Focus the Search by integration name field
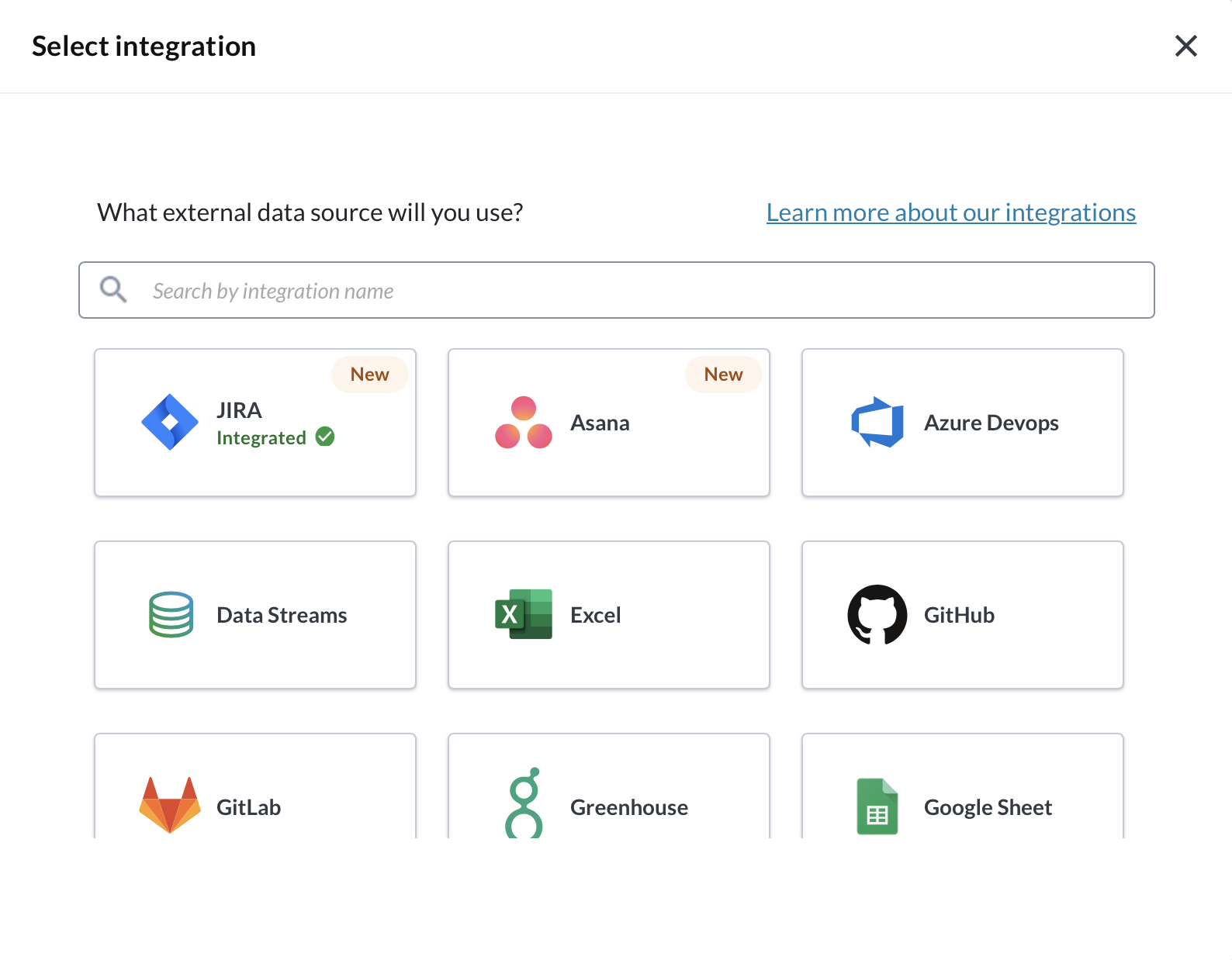The image size is (1232, 960). pyautogui.click(x=617, y=290)
